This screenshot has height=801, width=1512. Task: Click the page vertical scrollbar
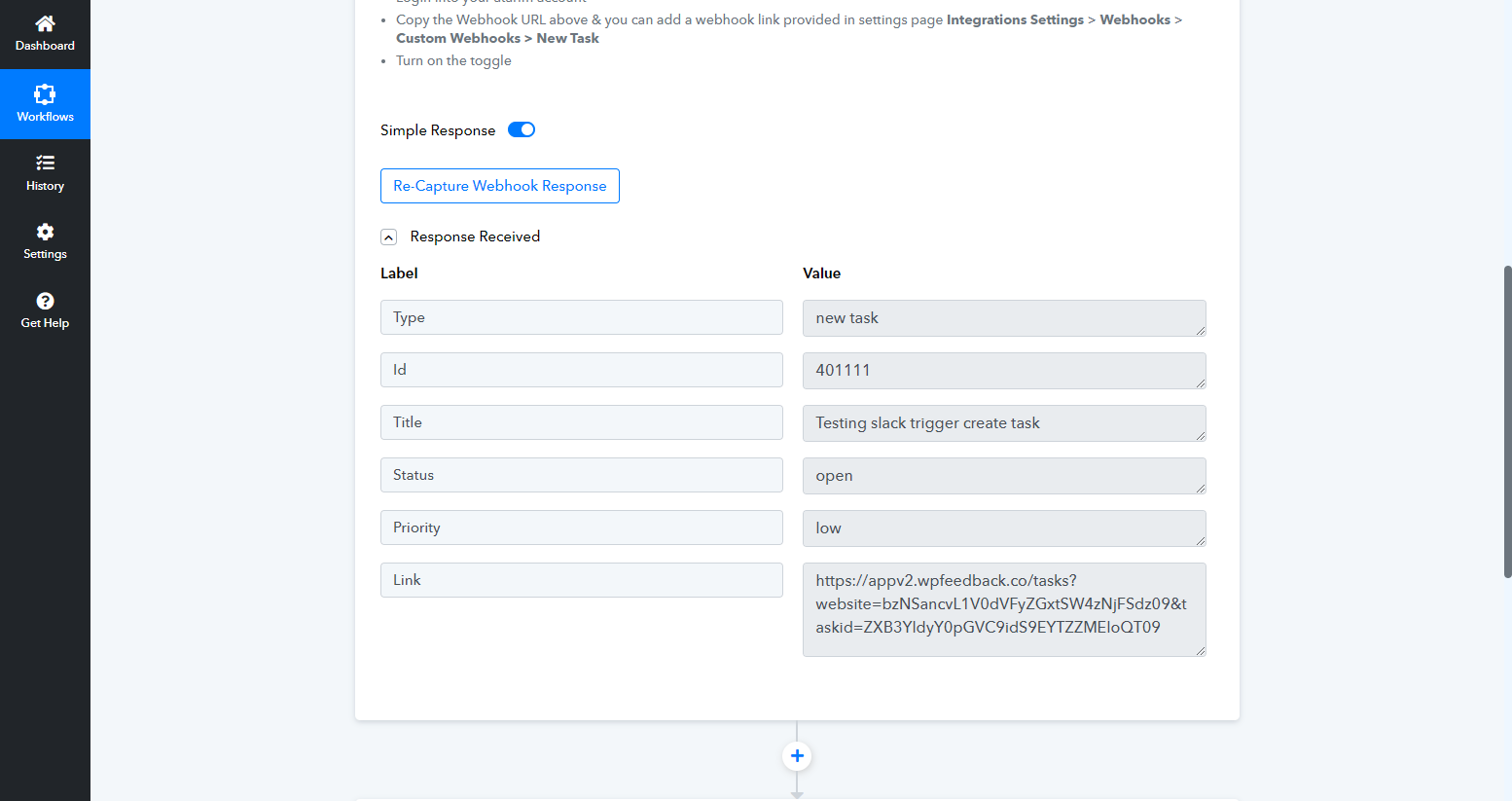click(1507, 421)
